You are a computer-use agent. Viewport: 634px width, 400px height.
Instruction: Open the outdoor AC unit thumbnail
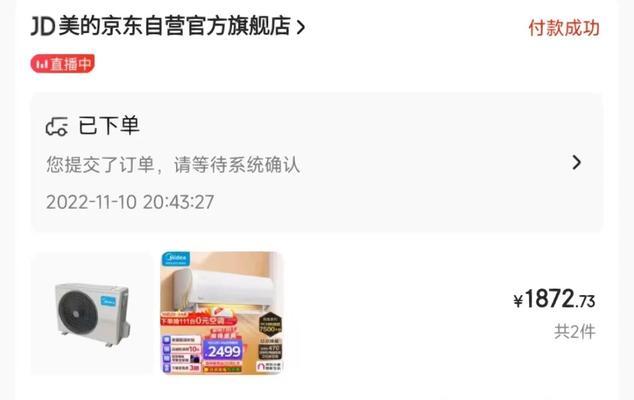tap(92, 313)
